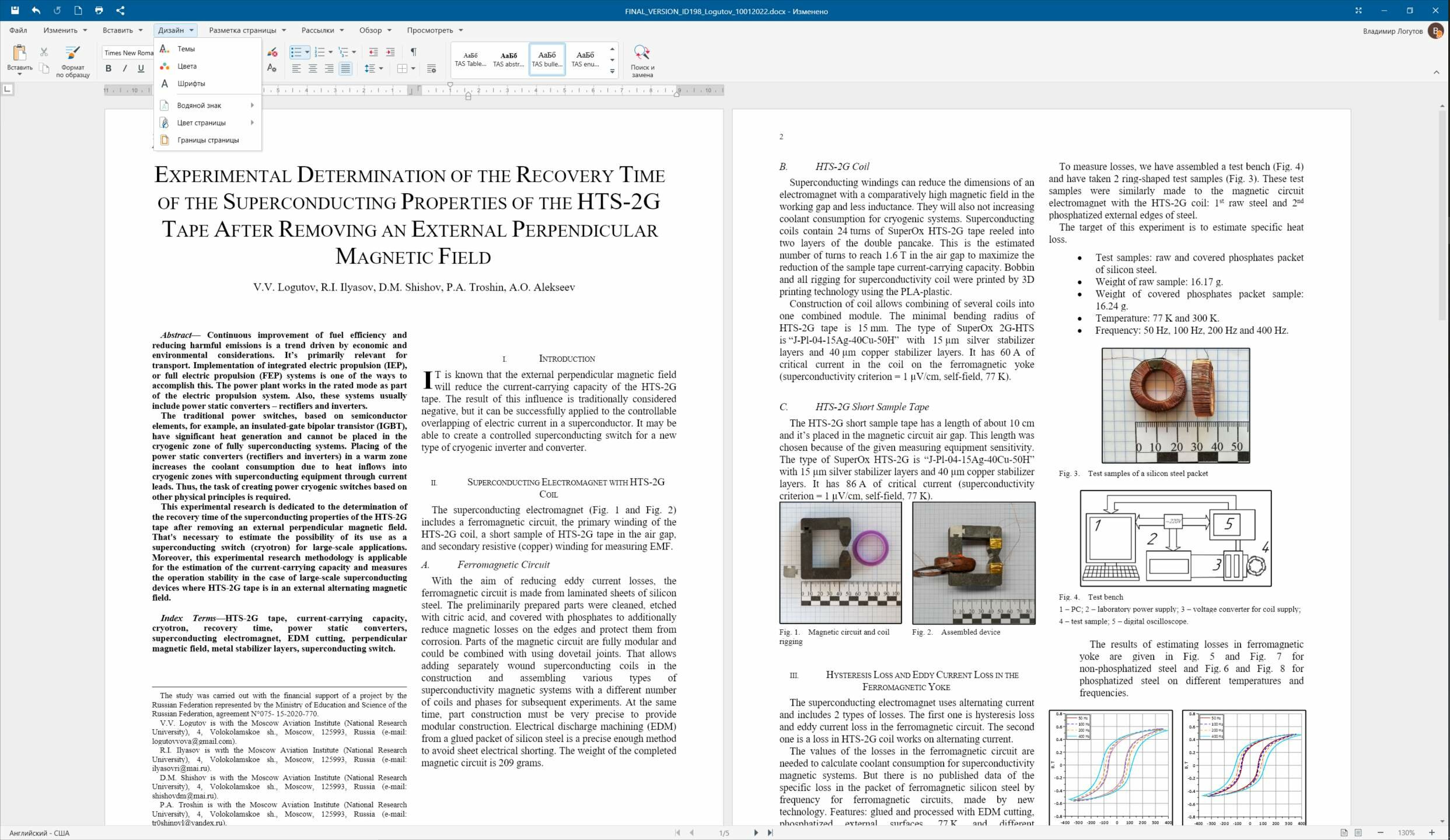The width and height of the screenshot is (1450, 840).
Task: Create a new document from the title bar
Action: 78,10
